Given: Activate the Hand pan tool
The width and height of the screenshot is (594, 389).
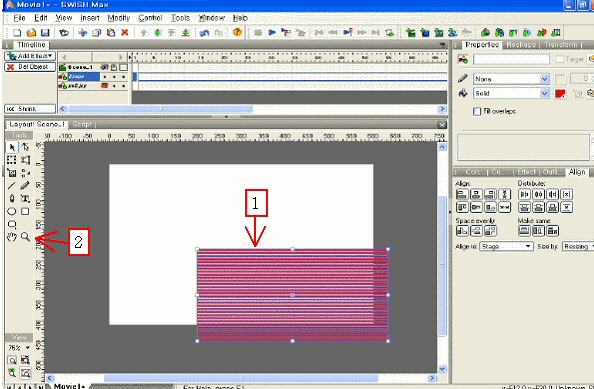Looking at the screenshot, I should click(x=12, y=237).
